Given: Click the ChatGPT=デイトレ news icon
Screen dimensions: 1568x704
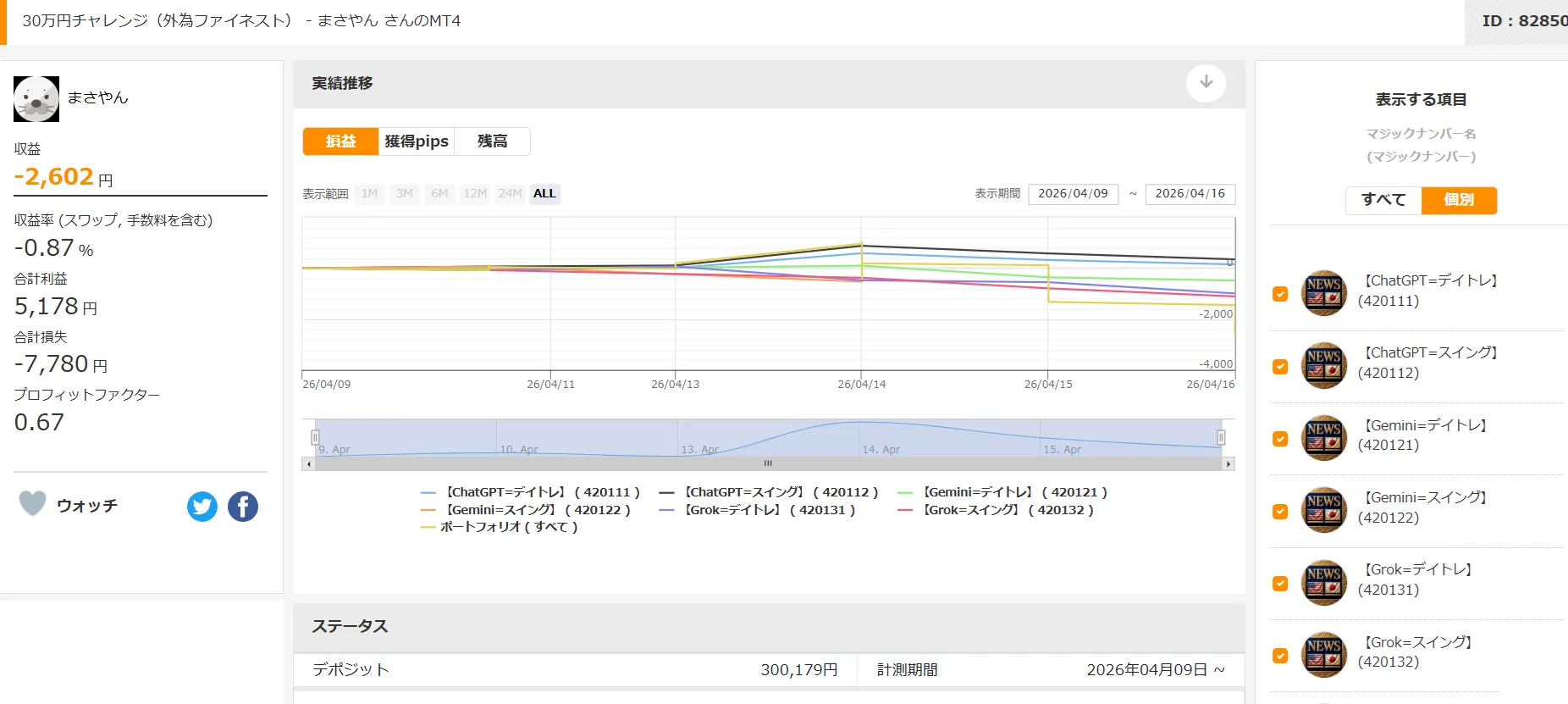Looking at the screenshot, I should pos(1323,292).
